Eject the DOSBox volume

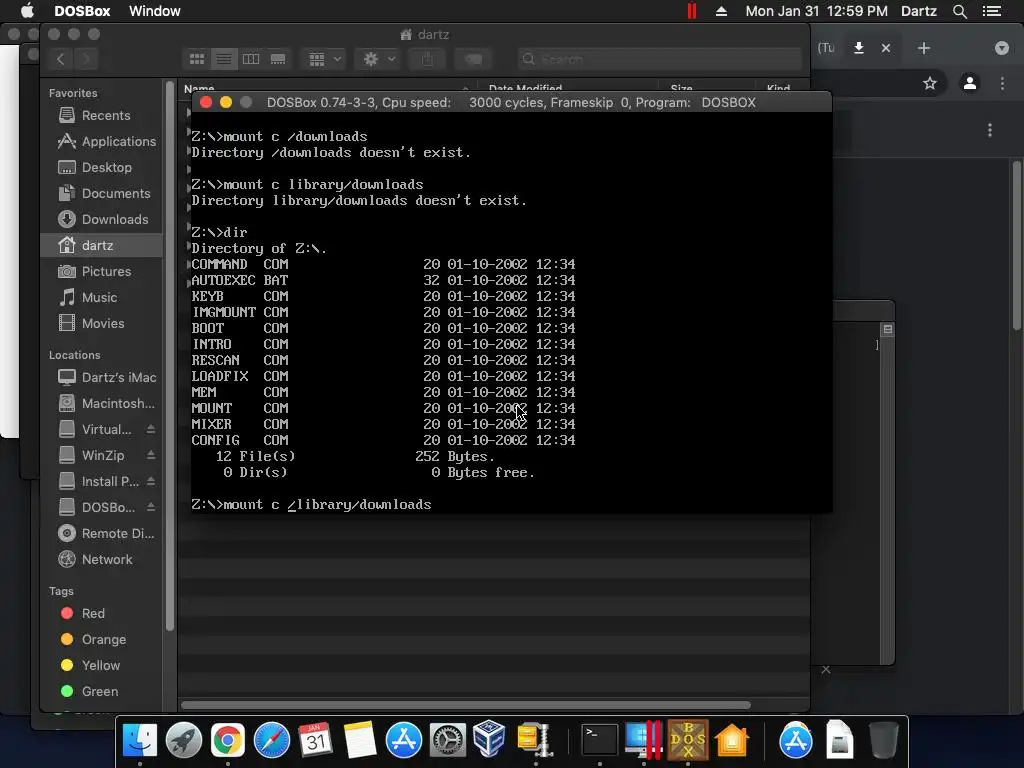151,507
